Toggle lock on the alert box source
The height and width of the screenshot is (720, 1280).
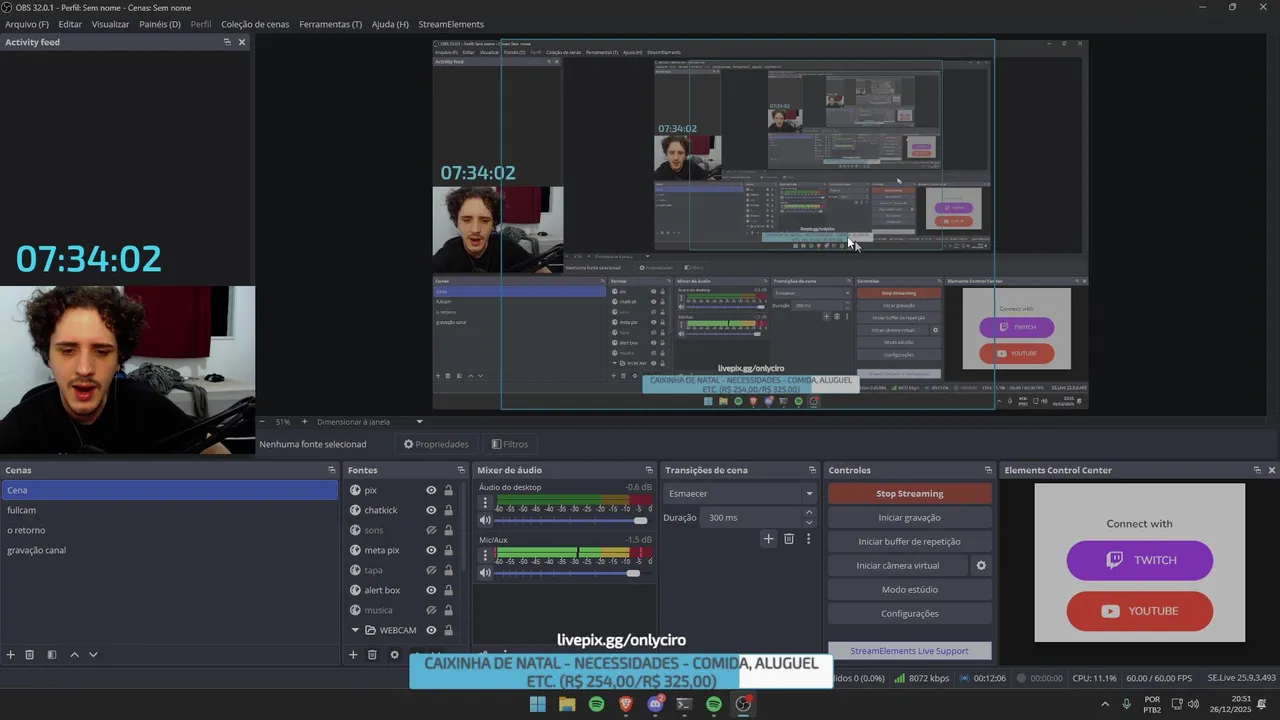click(448, 590)
